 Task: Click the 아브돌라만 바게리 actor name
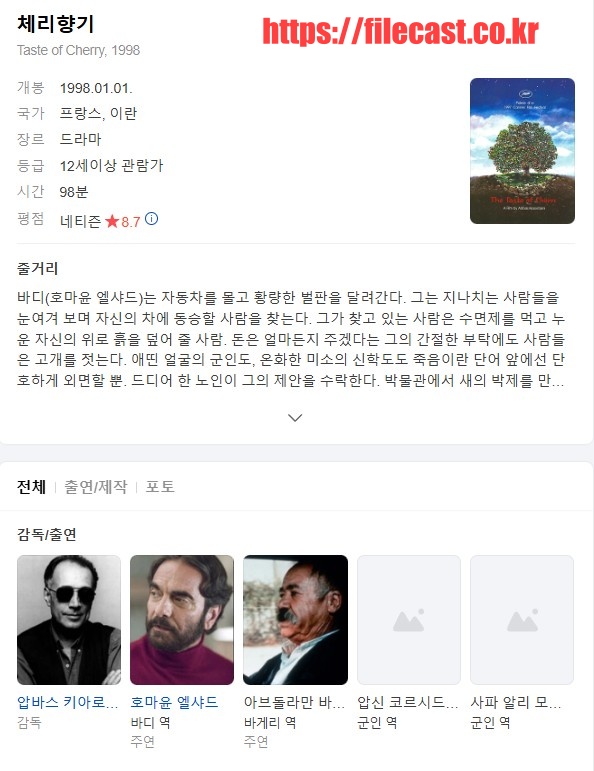click(295, 702)
